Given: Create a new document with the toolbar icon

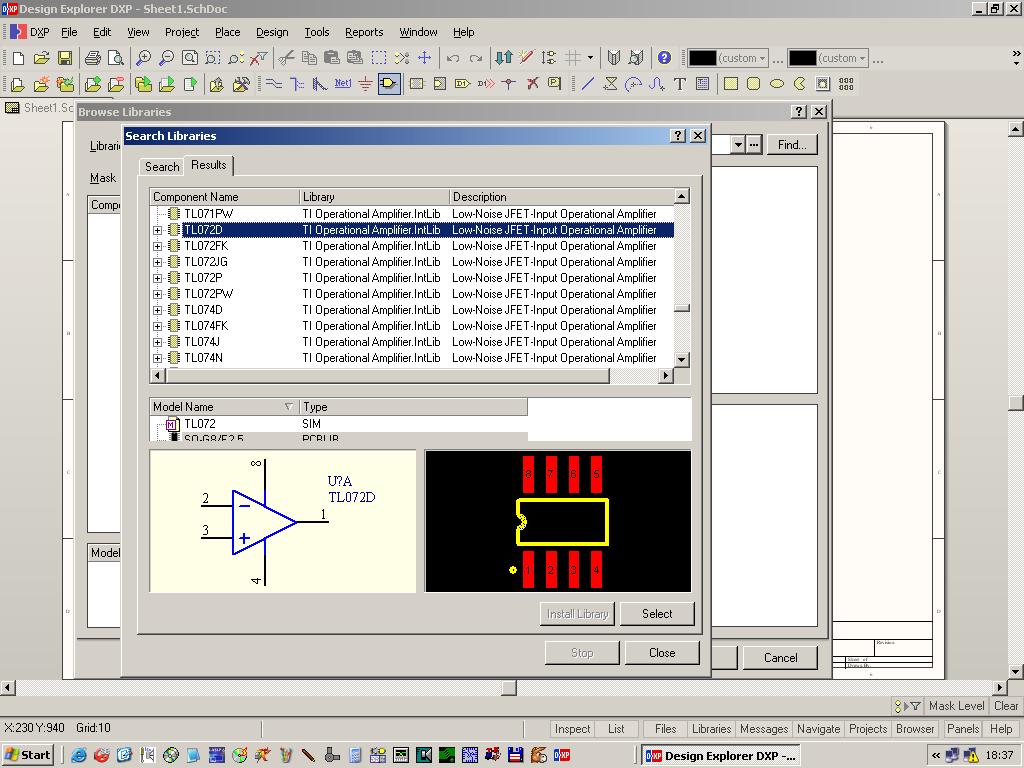Looking at the screenshot, I should (x=18, y=58).
